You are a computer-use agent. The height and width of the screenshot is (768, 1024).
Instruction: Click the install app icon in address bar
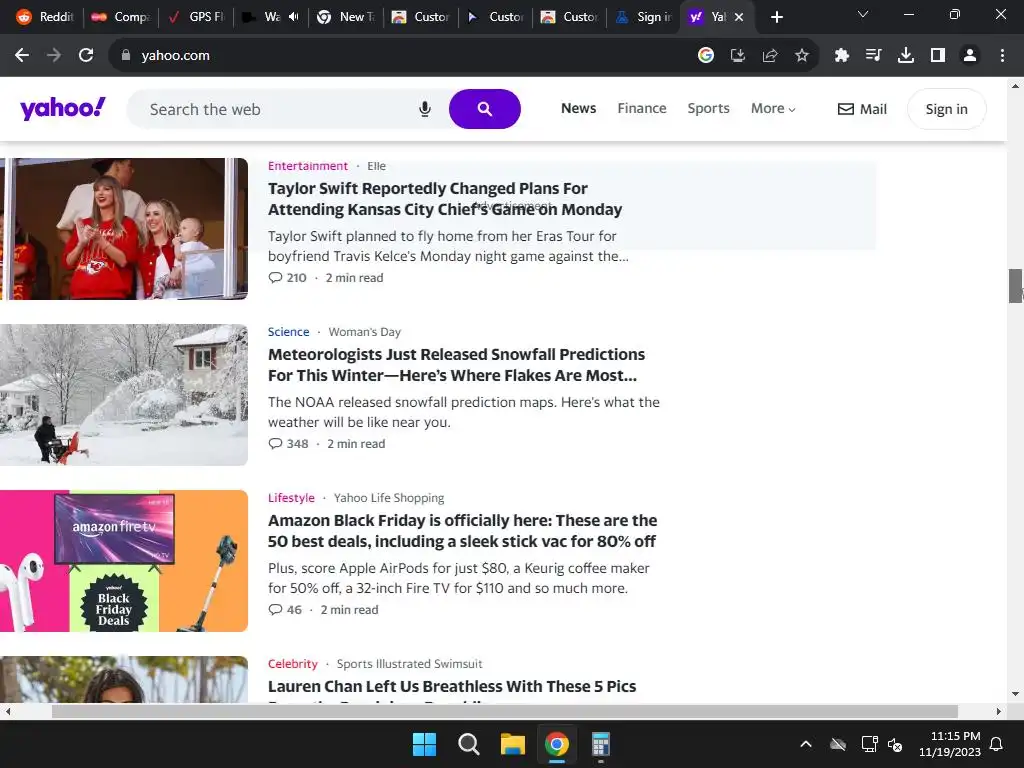738,56
